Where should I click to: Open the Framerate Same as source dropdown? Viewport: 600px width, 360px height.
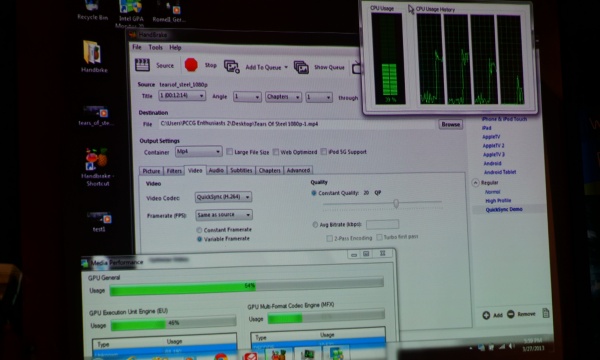point(224,215)
